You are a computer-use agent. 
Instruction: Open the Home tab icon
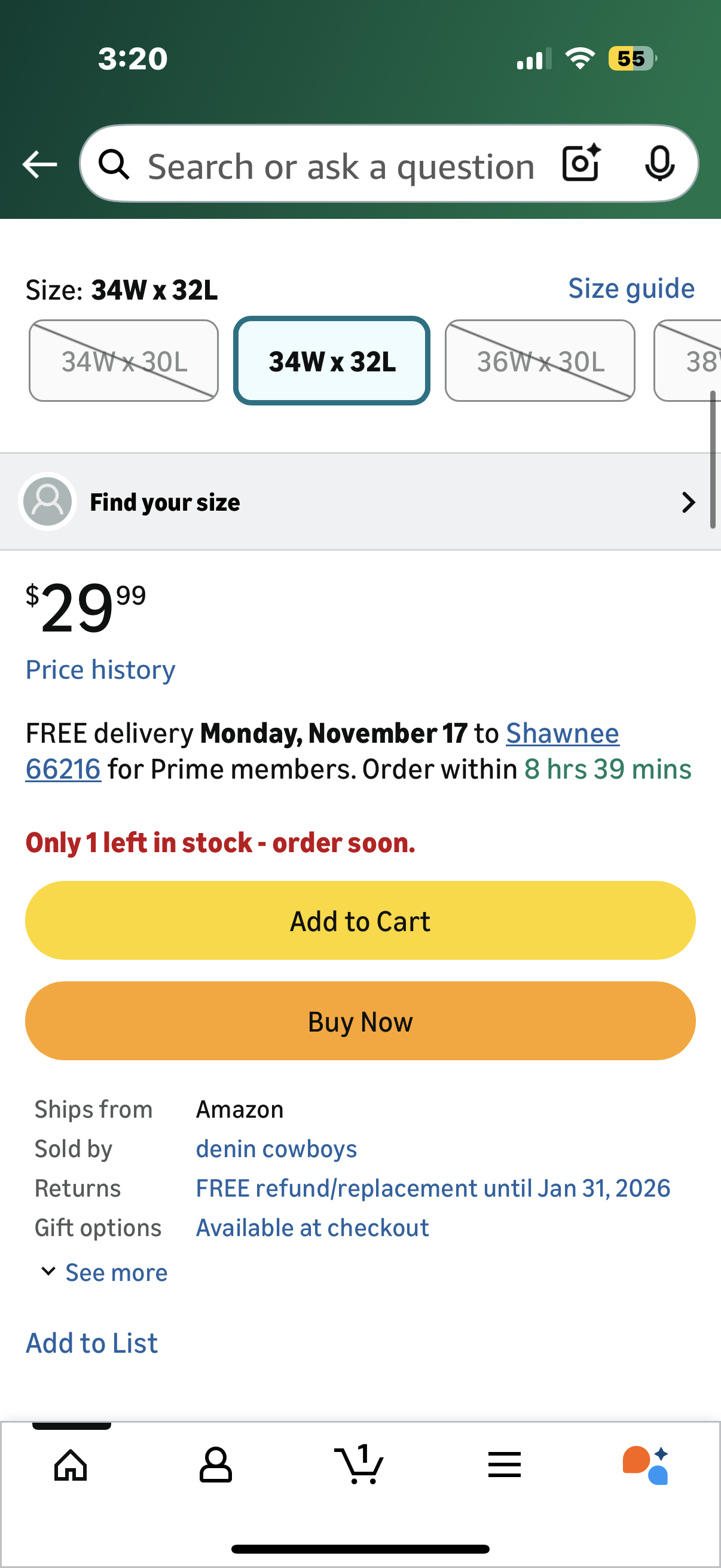click(71, 1465)
